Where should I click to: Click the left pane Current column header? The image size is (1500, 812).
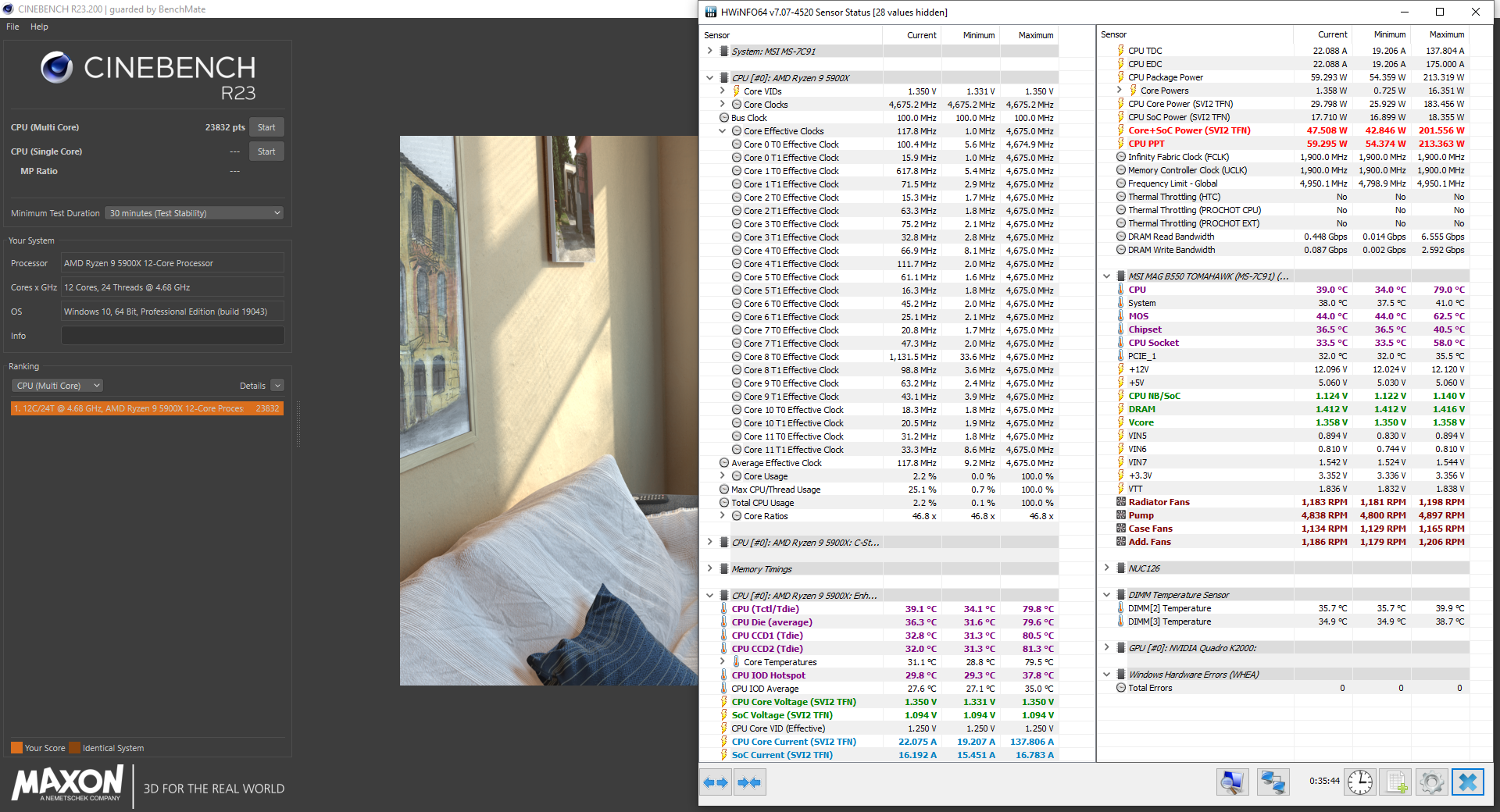(912, 35)
